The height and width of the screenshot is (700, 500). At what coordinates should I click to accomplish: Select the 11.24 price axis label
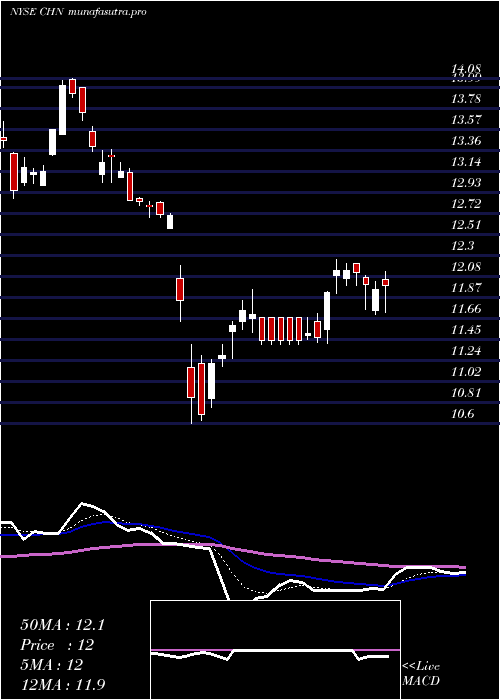(x=466, y=351)
